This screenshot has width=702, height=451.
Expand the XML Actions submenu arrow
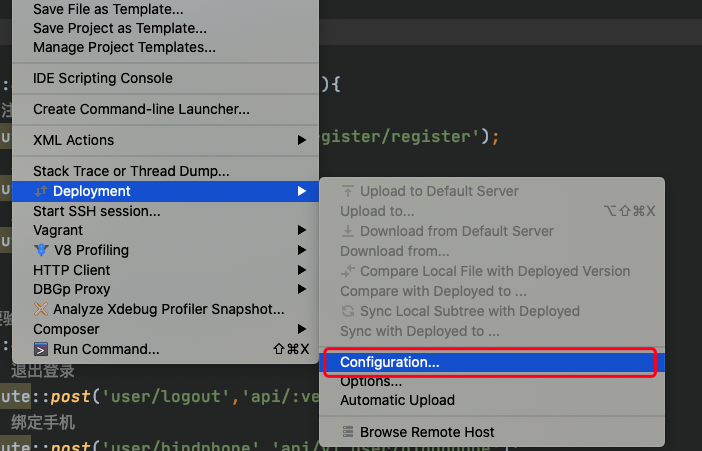[x=301, y=140]
